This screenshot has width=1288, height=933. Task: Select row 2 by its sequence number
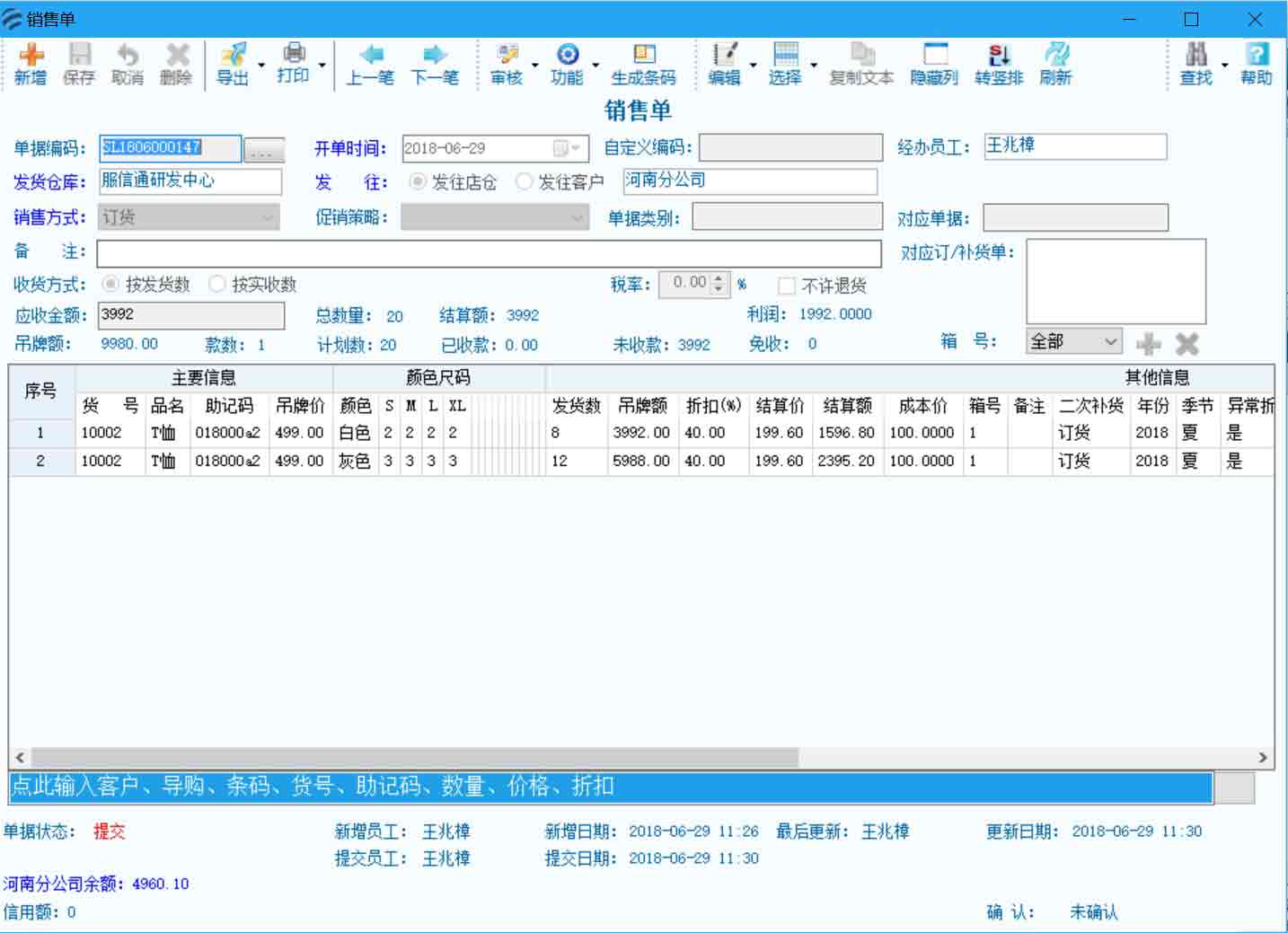pos(41,461)
